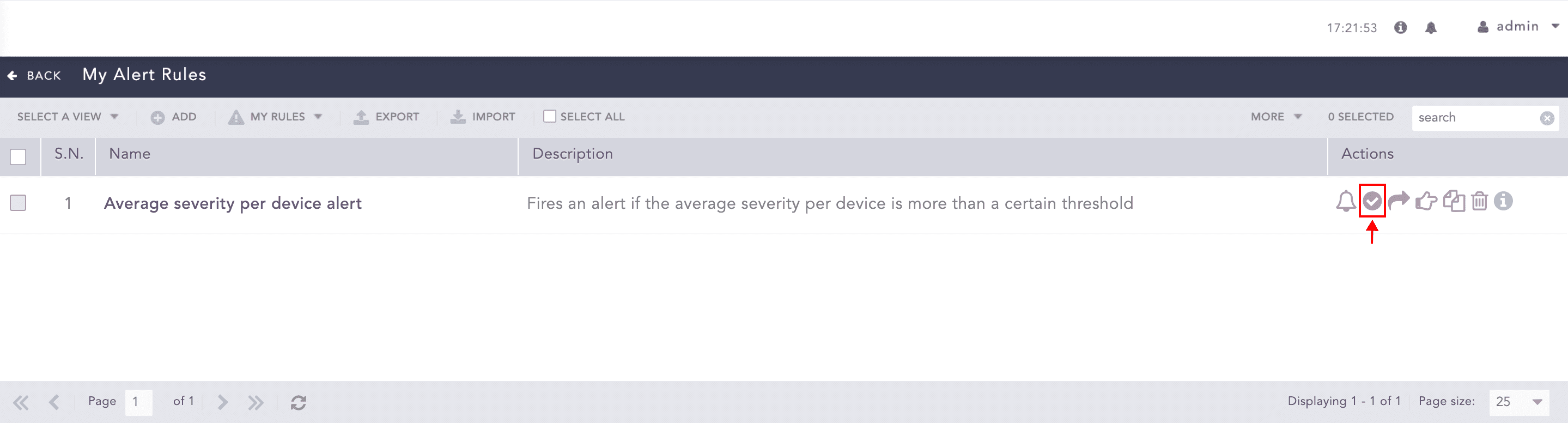Clear the search box with the X icon
Viewport: 1568px width, 423px height.
(1547, 118)
